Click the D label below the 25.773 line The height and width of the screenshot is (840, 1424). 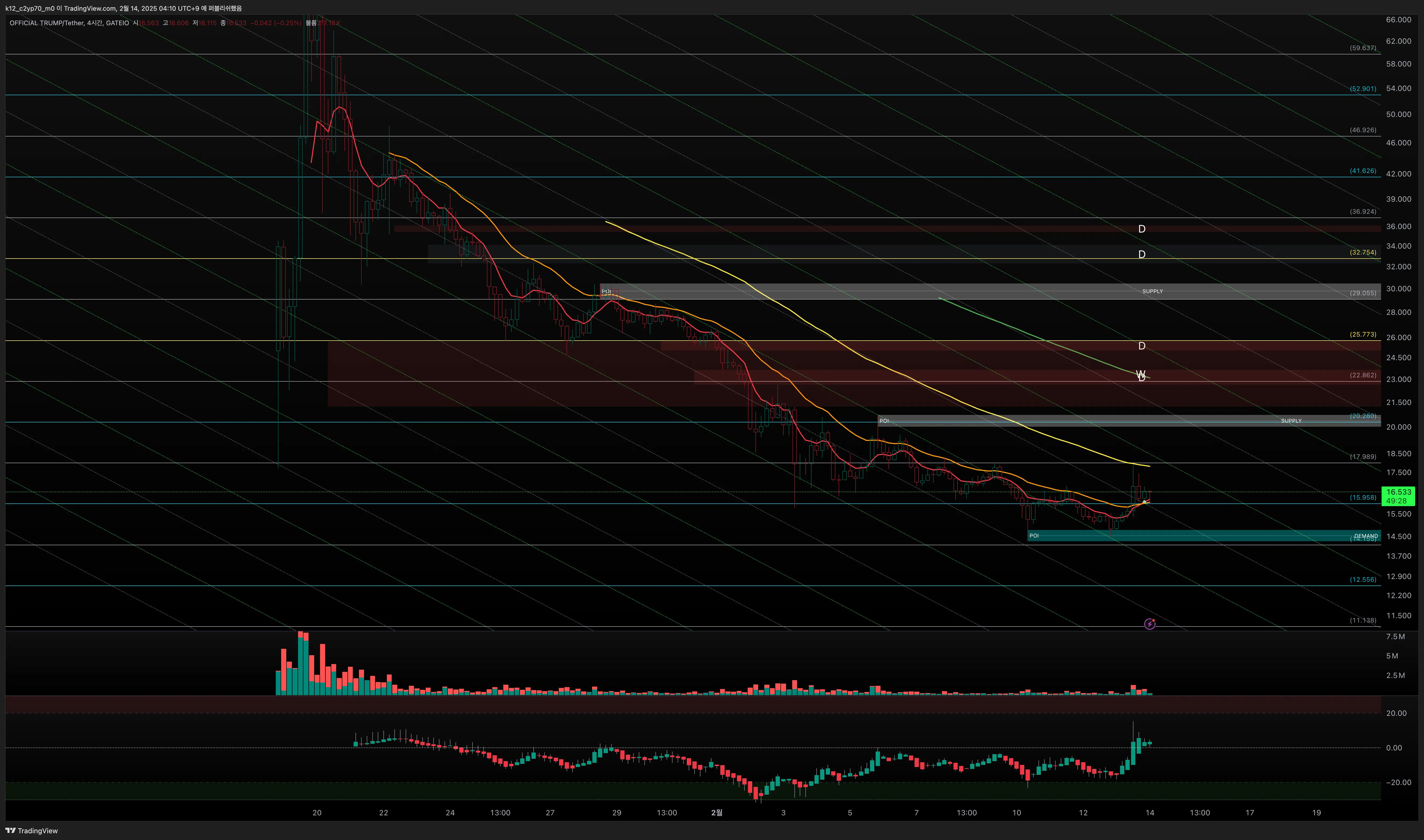point(1142,346)
